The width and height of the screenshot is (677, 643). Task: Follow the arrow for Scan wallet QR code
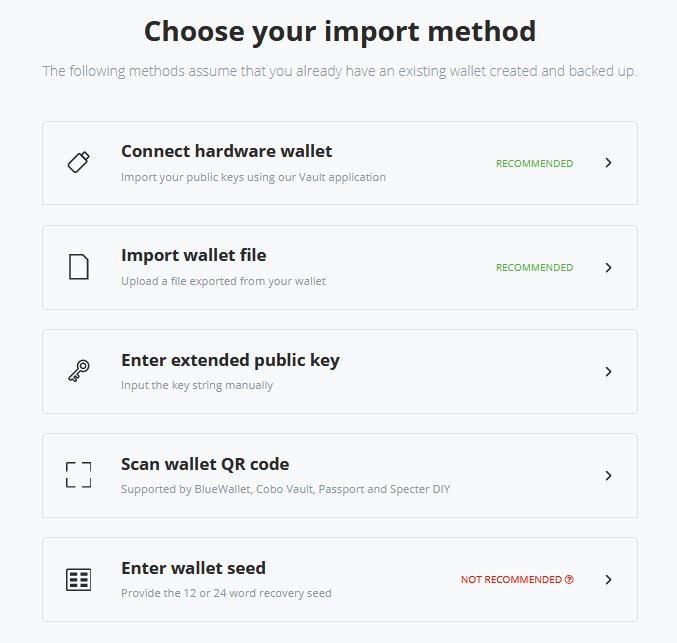(608, 475)
